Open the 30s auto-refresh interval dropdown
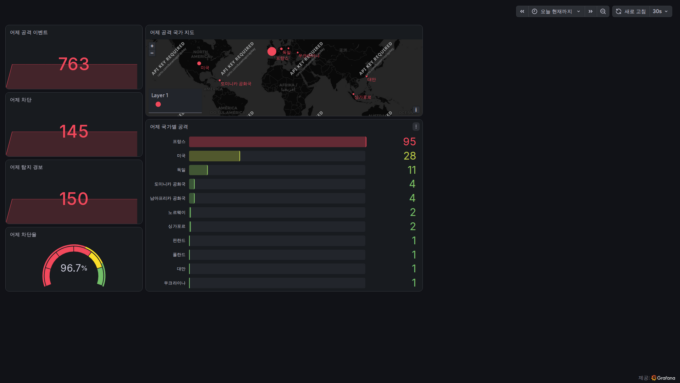This screenshot has height=383, width=680. click(x=660, y=11)
